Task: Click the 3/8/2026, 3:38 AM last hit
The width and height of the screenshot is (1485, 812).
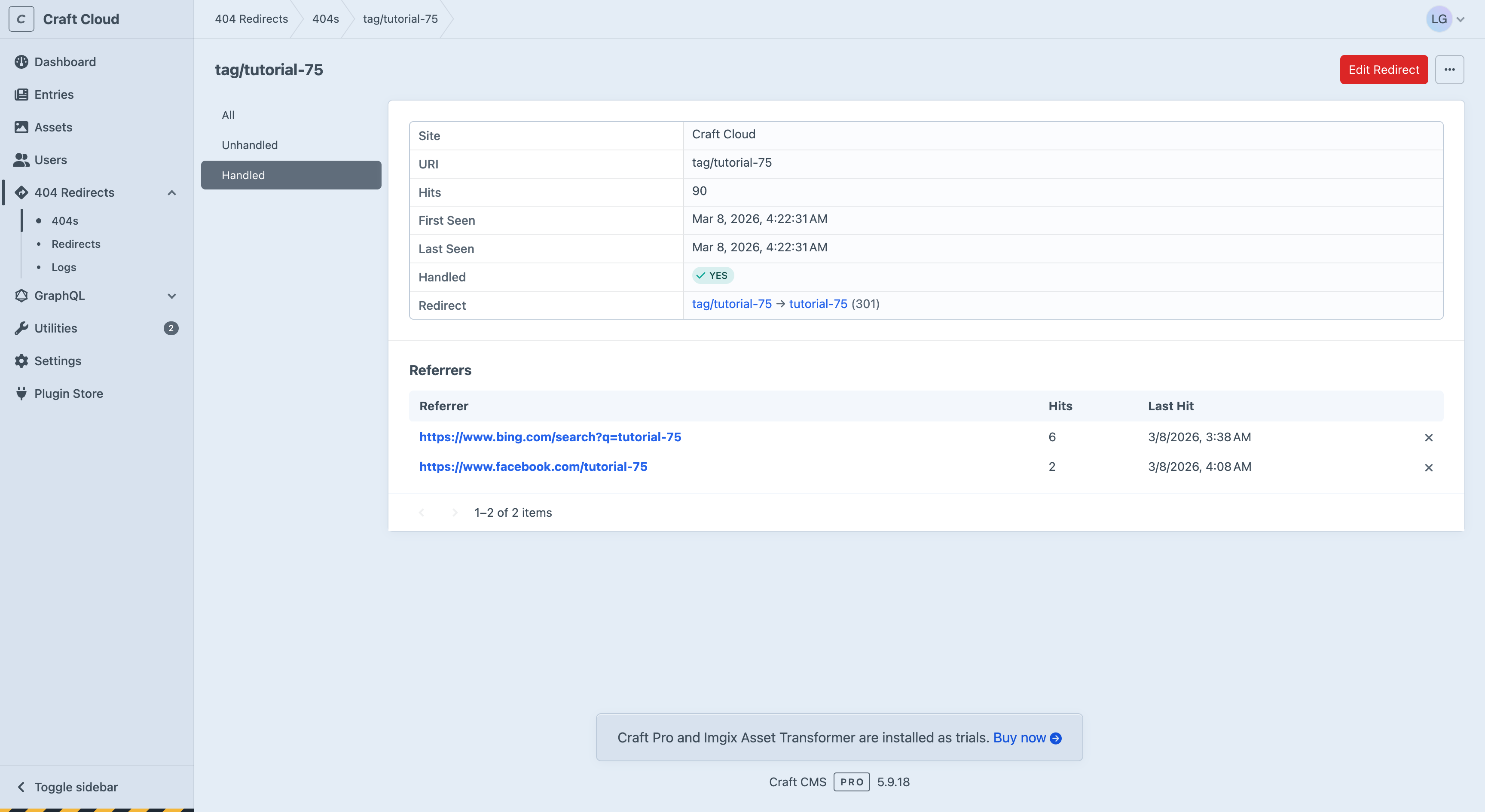Action: (1200, 437)
